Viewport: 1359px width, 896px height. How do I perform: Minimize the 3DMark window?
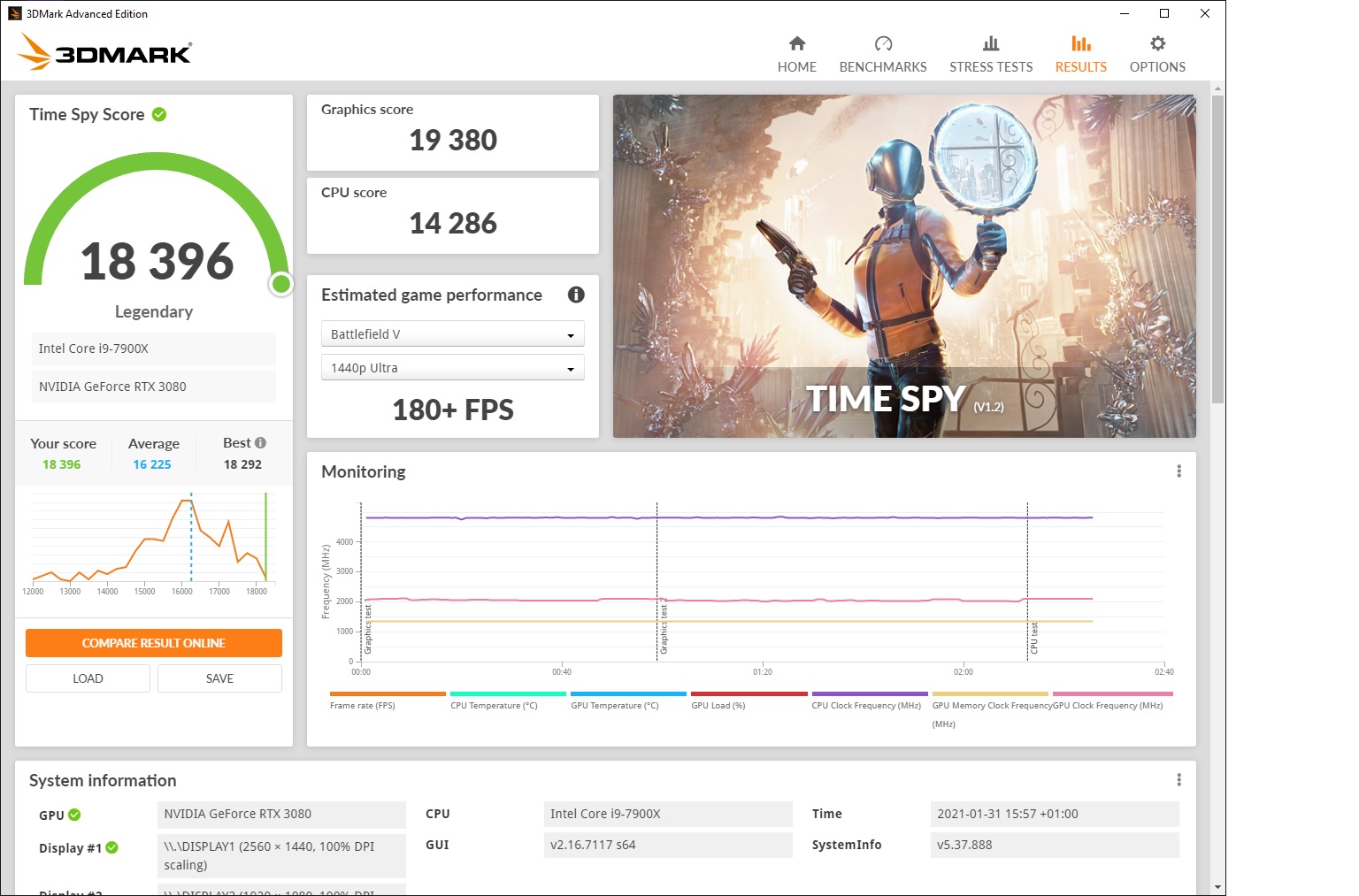click(x=1124, y=13)
